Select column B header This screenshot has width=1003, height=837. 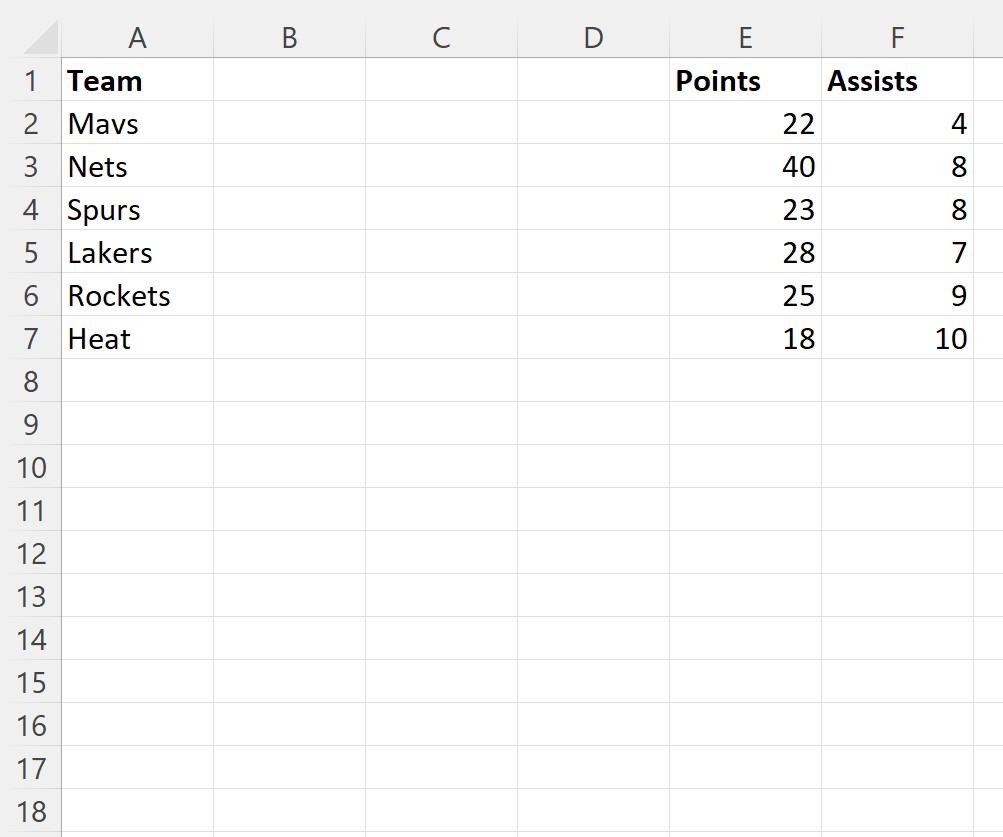coord(289,38)
